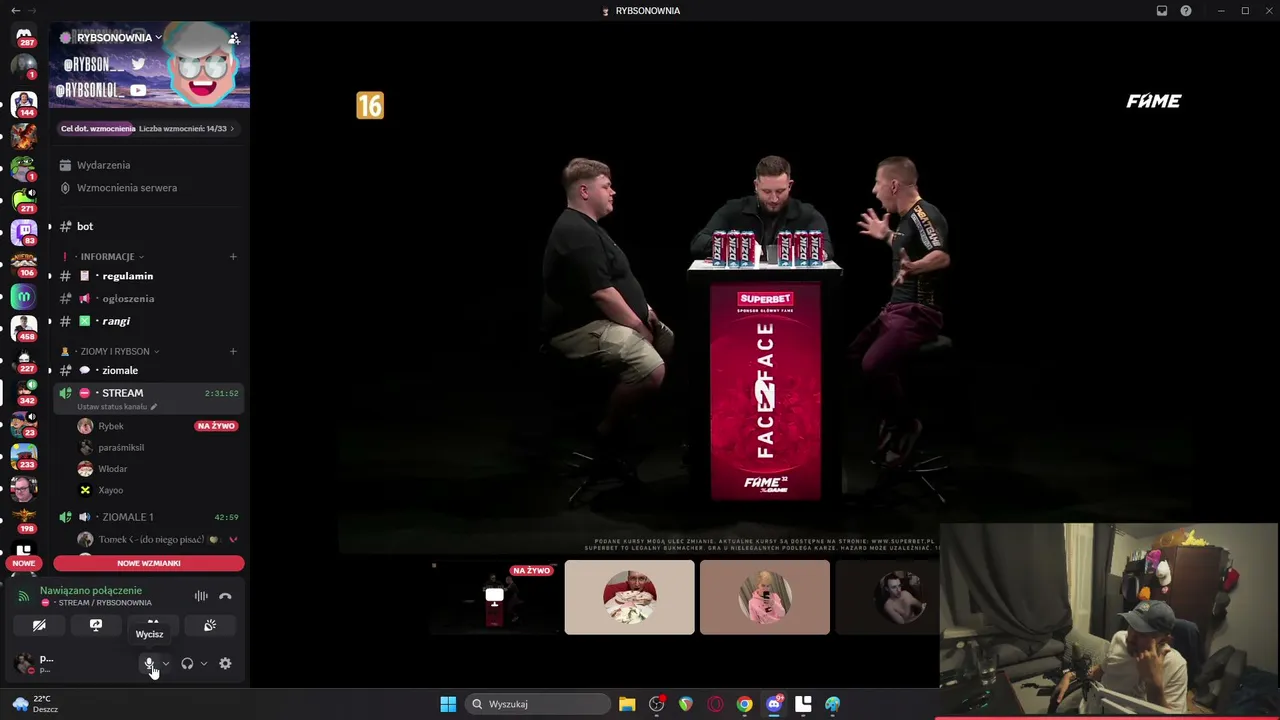Open the server with the 106 badge
This screenshot has height=720, width=1280.
pos(24,264)
